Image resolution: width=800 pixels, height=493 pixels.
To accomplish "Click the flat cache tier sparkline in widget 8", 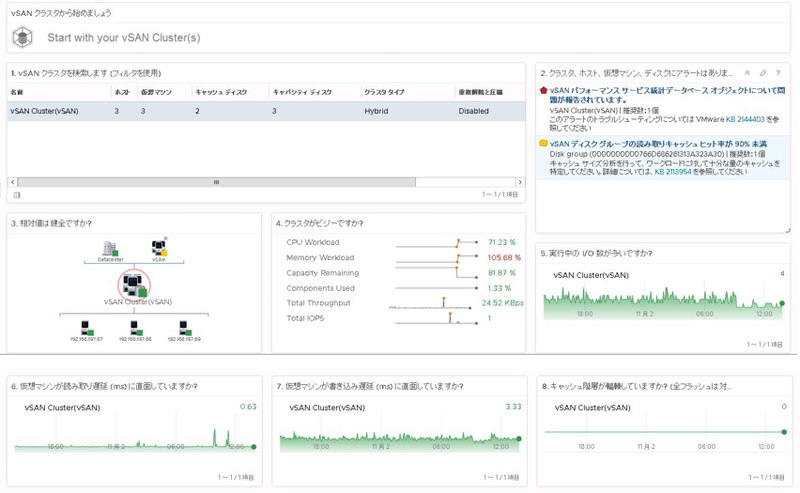I will 665,432.
